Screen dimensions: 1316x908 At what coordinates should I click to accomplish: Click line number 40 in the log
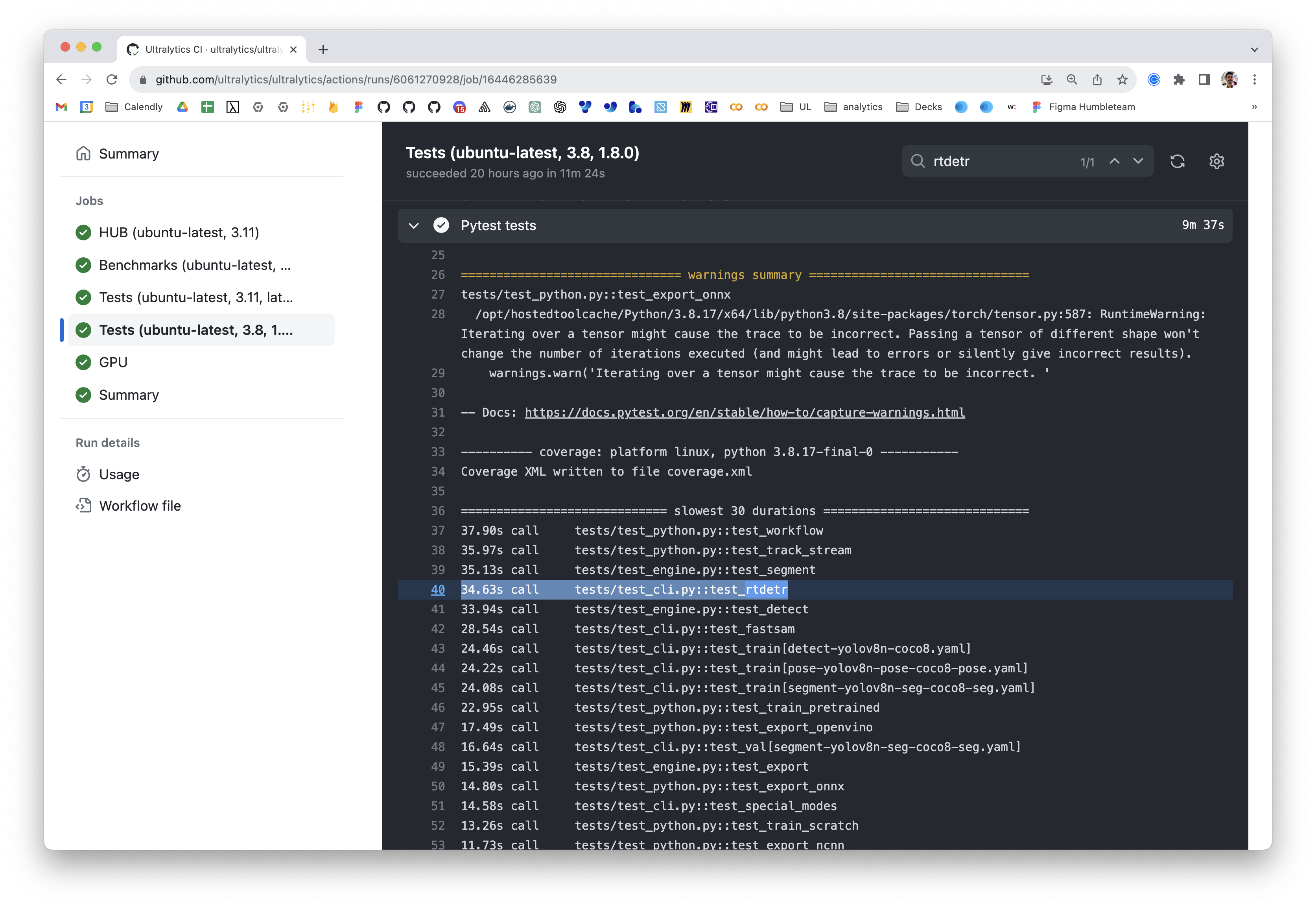(x=438, y=590)
